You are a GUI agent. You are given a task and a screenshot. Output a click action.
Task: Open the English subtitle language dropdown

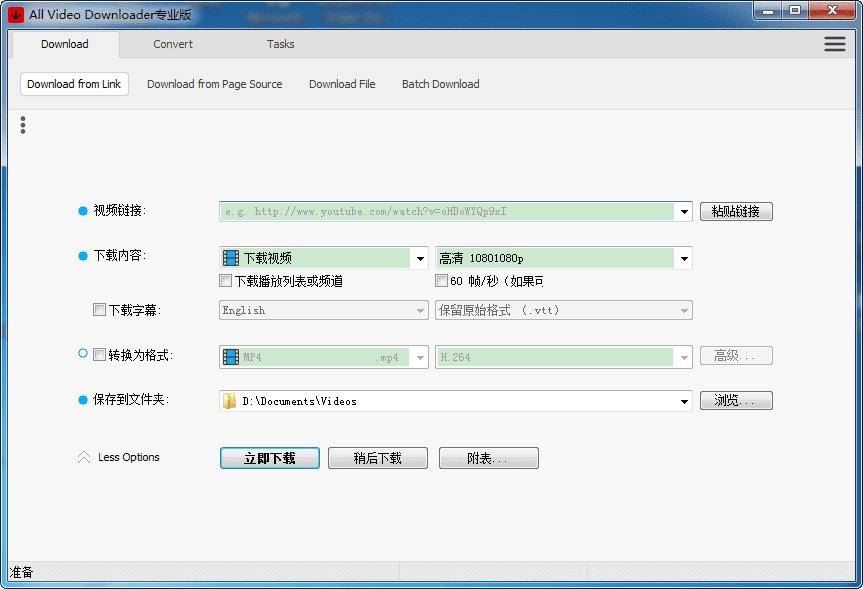[x=420, y=310]
